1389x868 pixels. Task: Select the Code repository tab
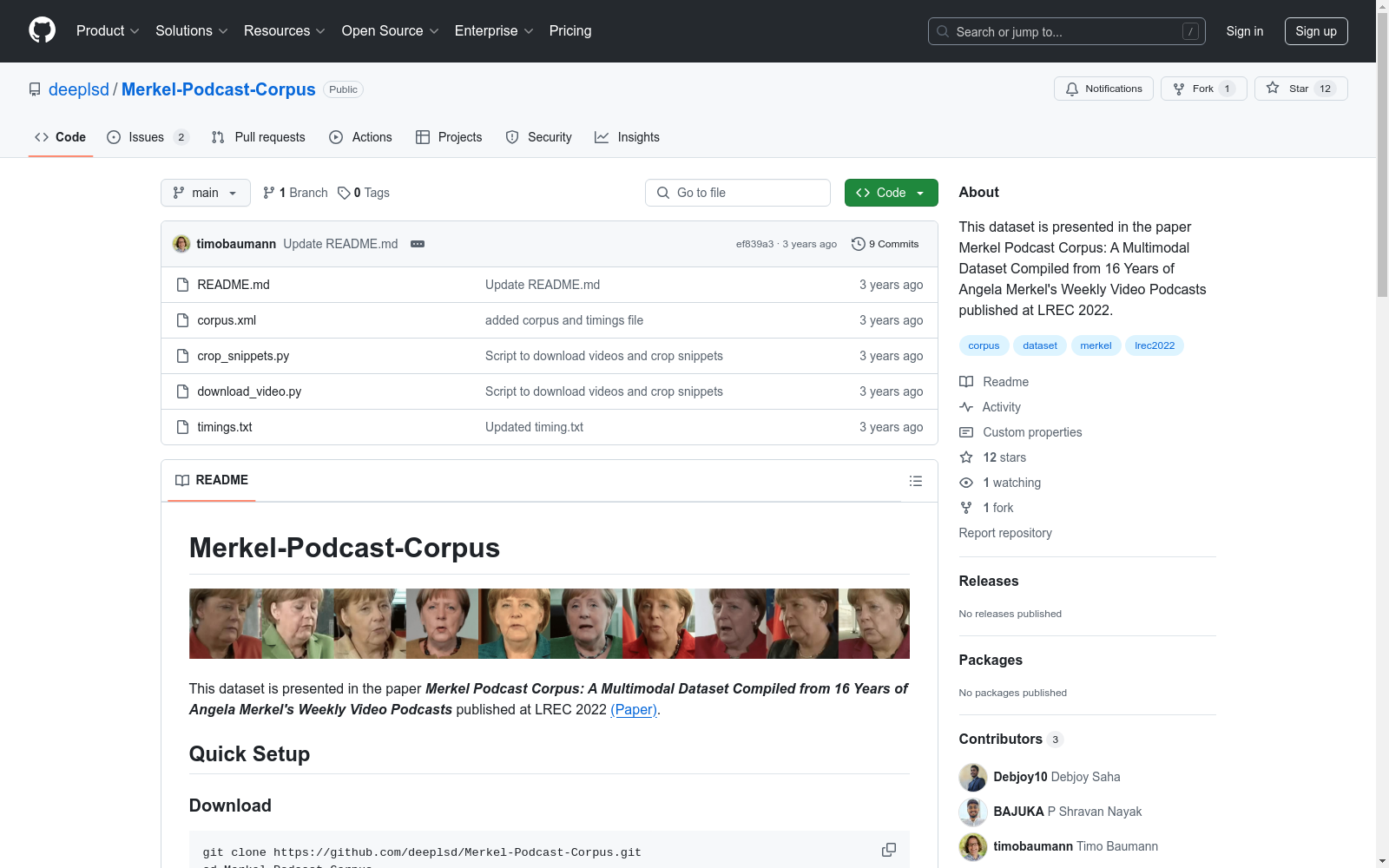point(61,137)
